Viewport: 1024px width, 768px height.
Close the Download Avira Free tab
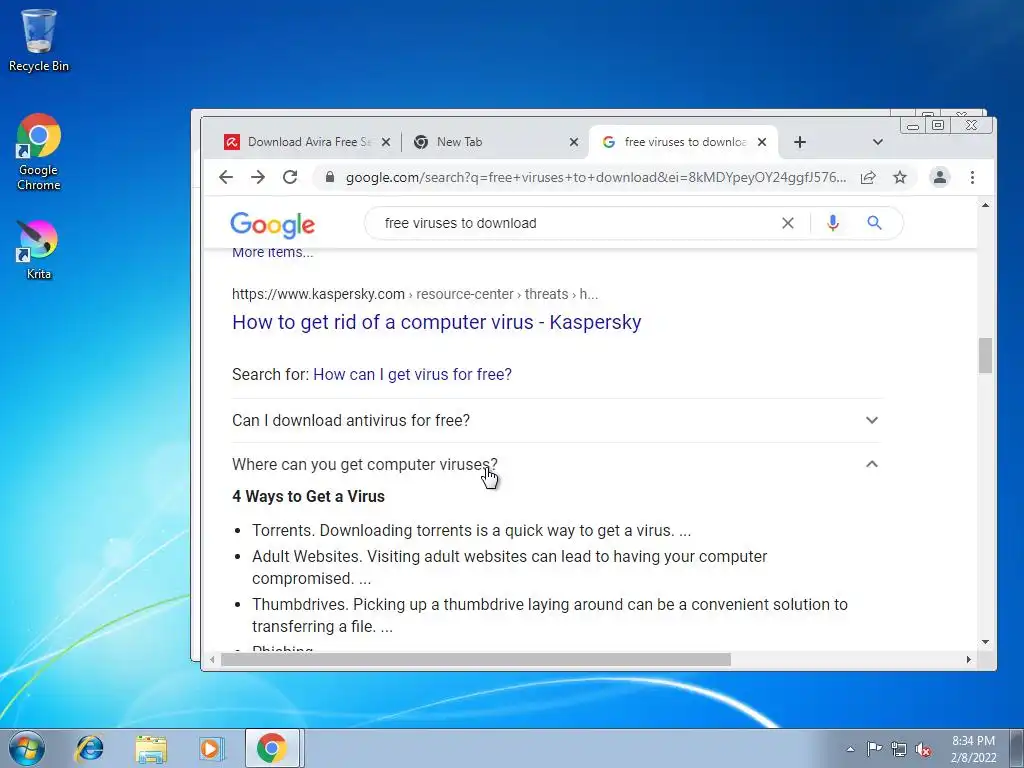pyautogui.click(x=386, y=142)
